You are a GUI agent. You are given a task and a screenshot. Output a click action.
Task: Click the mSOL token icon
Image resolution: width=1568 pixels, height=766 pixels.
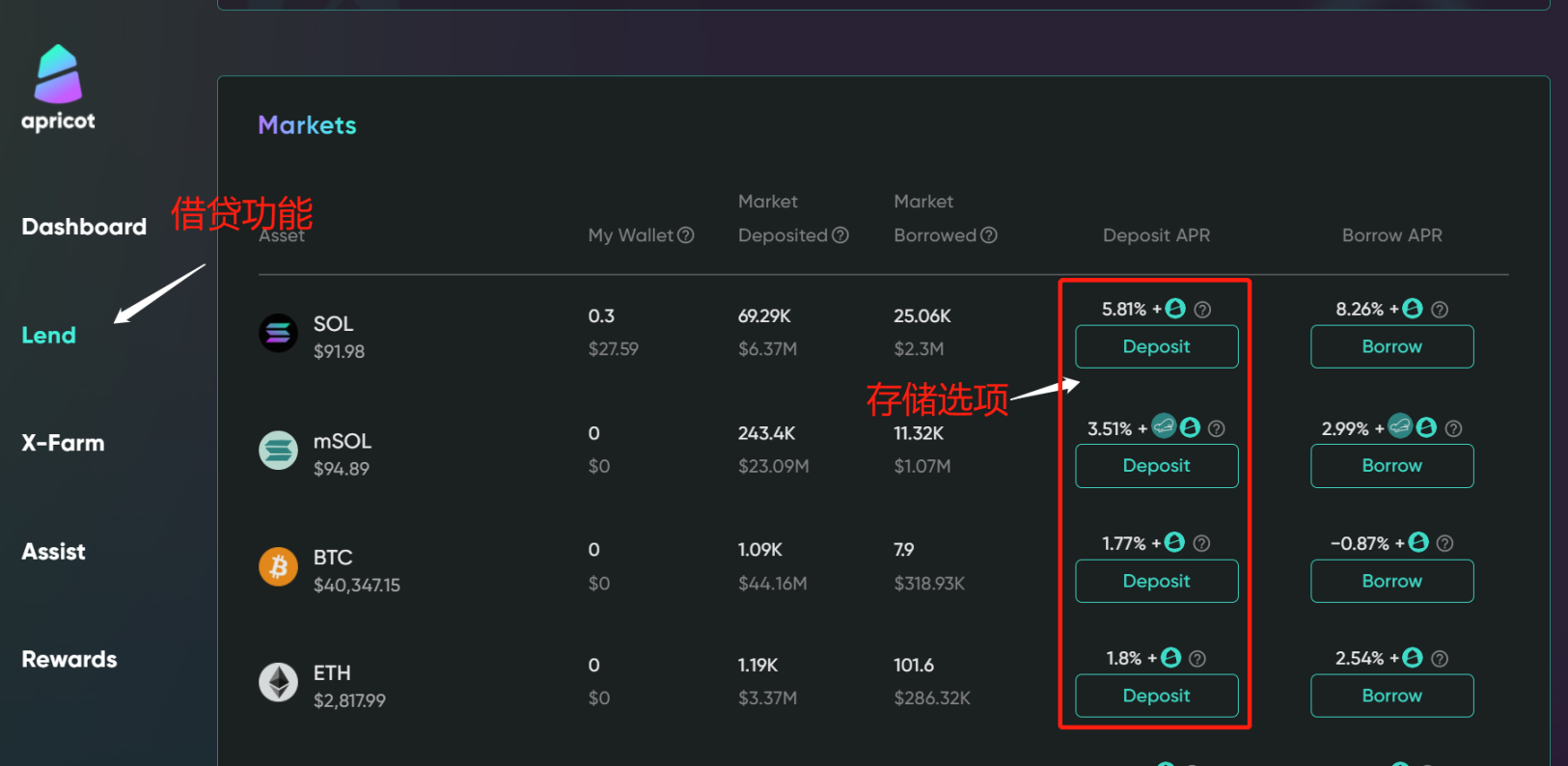(278, 451)
